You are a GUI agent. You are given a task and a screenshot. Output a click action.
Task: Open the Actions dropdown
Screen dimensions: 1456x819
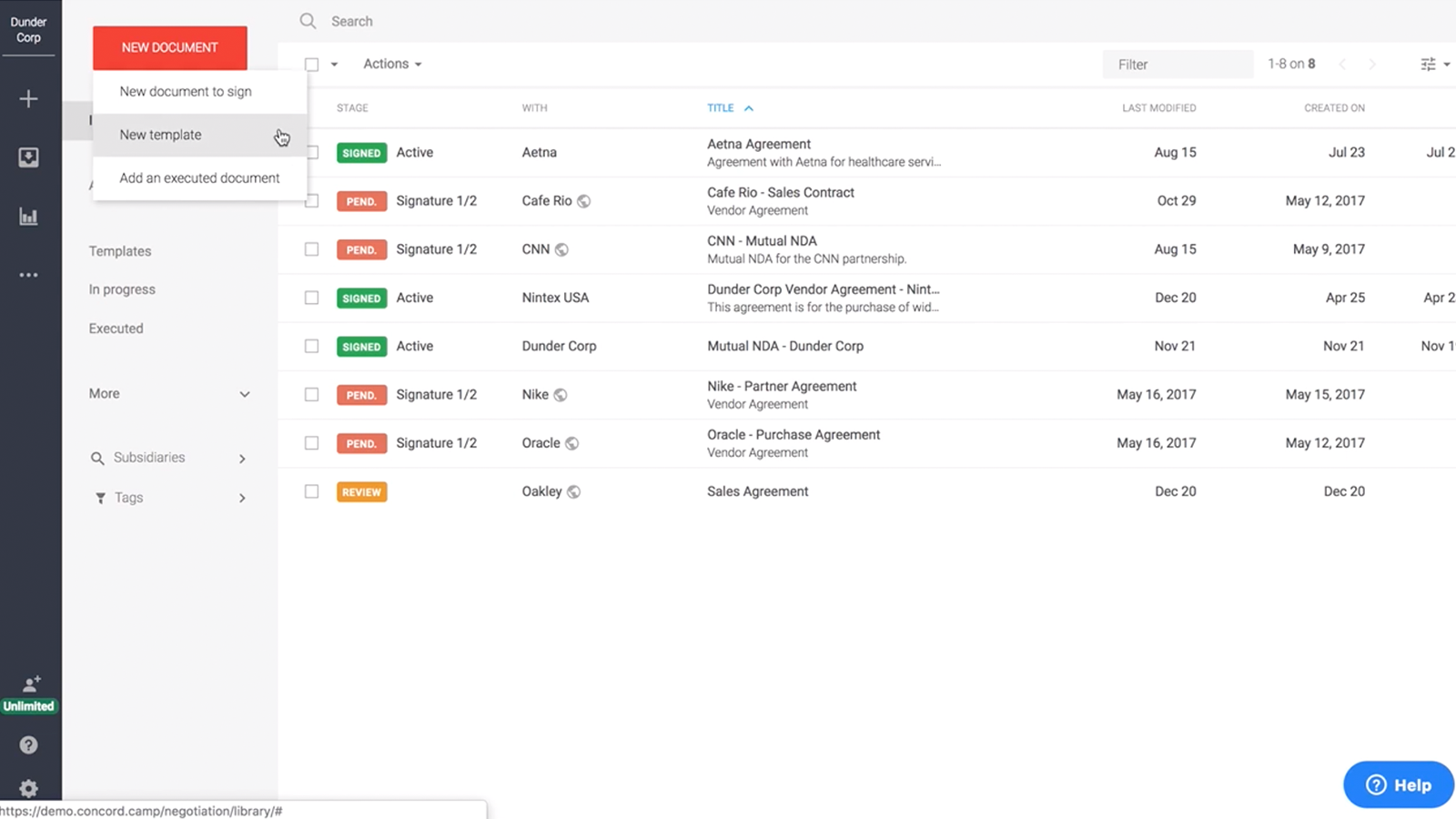coord(392,64)
